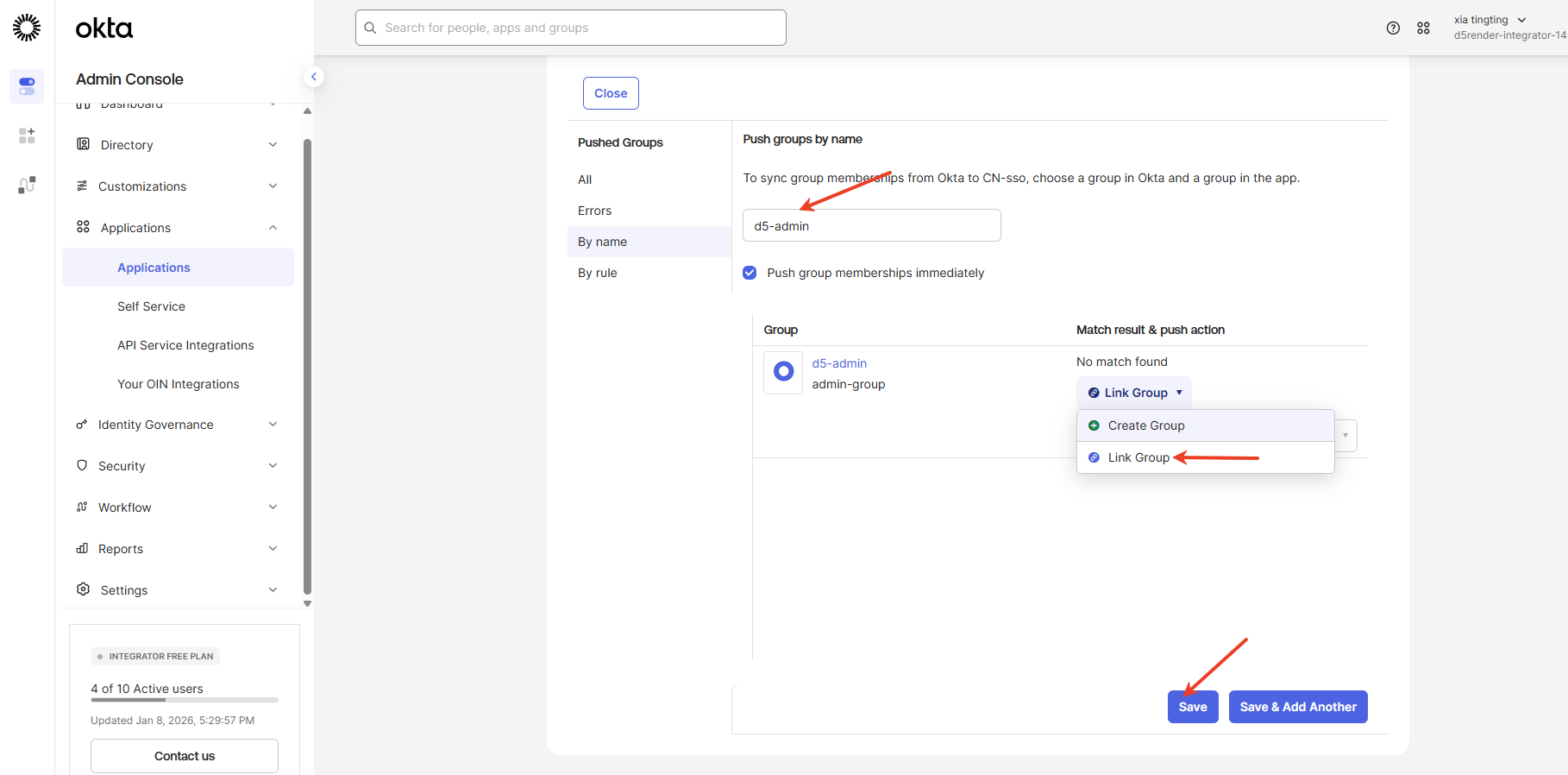Open the apps grid icon in header
1568x775 pixels.
1423,28
